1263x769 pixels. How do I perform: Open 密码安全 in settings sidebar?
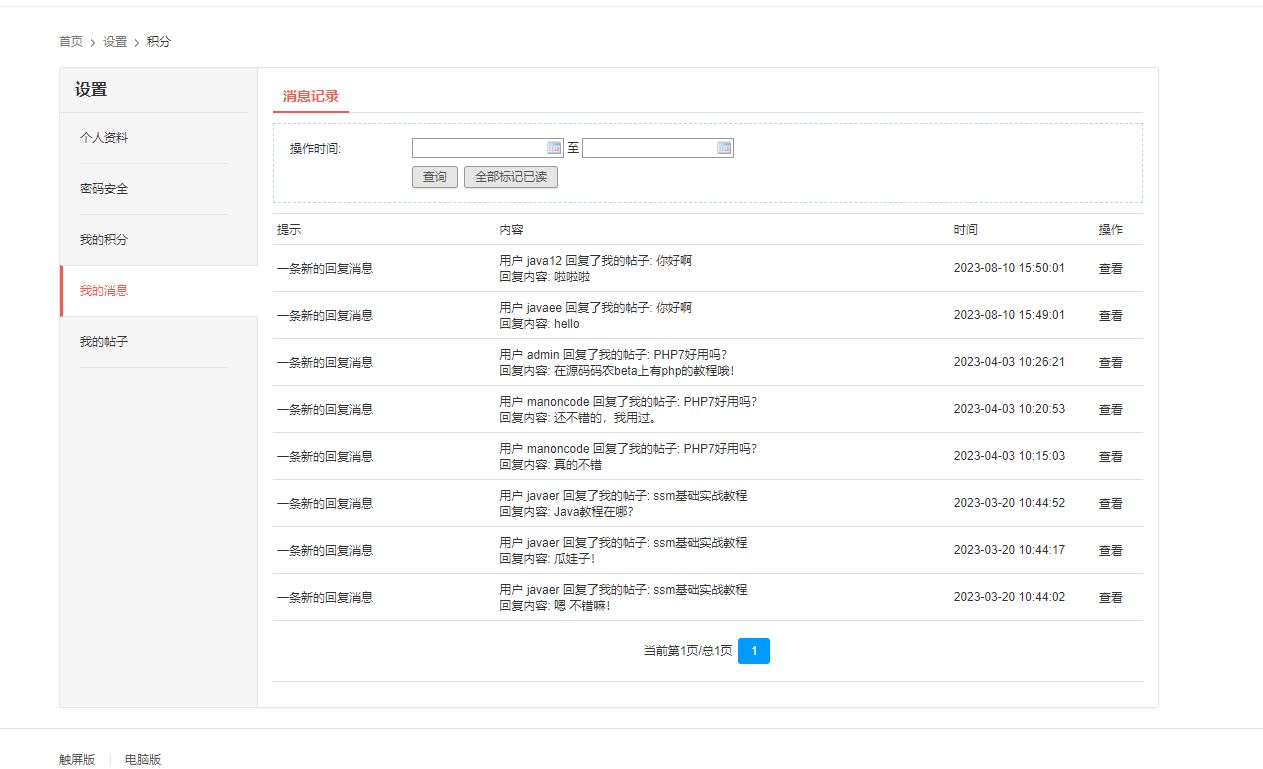[104, 189]
